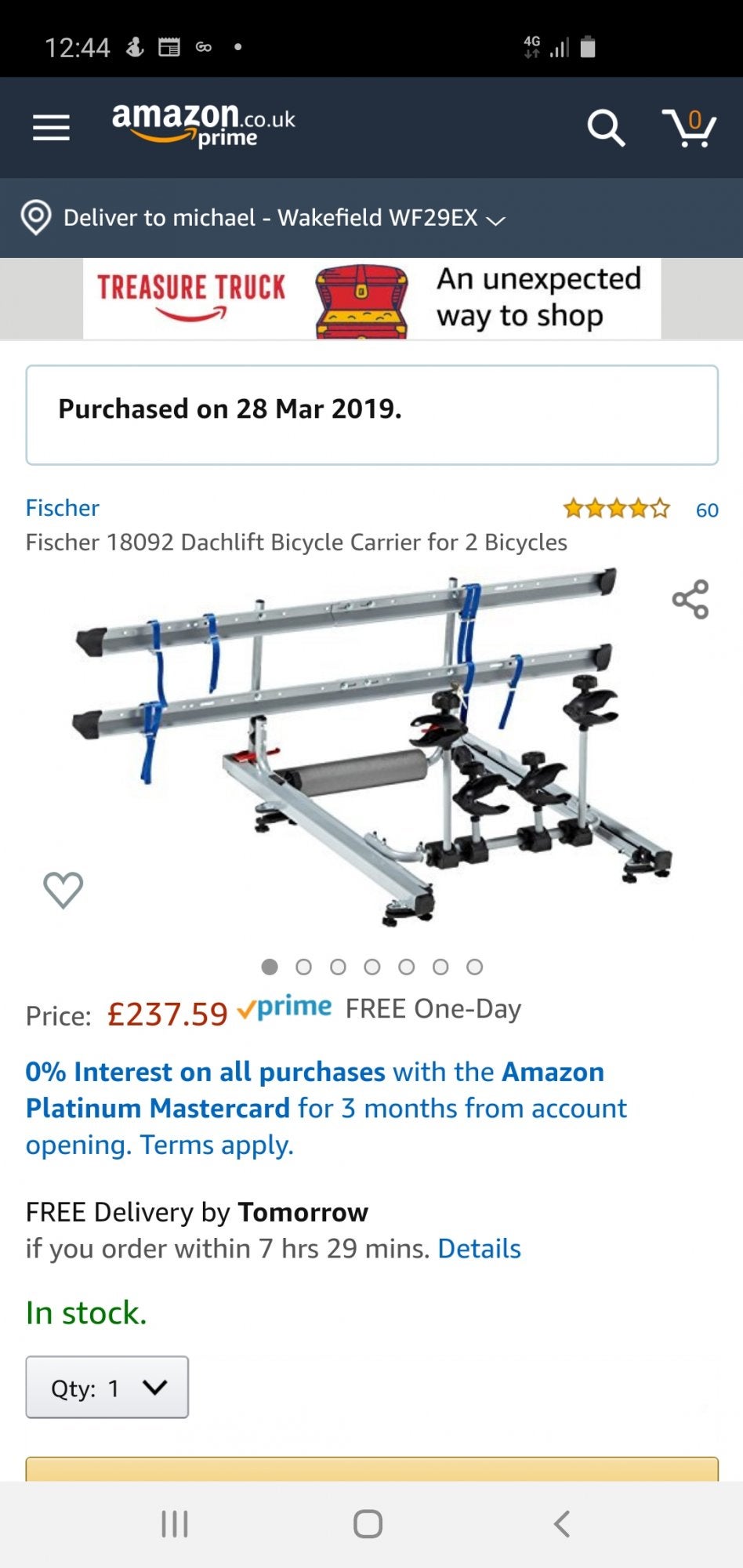This screenshot has width=743, height=1568.
Task: Tap the Android home button
Action: [368, 1524]
